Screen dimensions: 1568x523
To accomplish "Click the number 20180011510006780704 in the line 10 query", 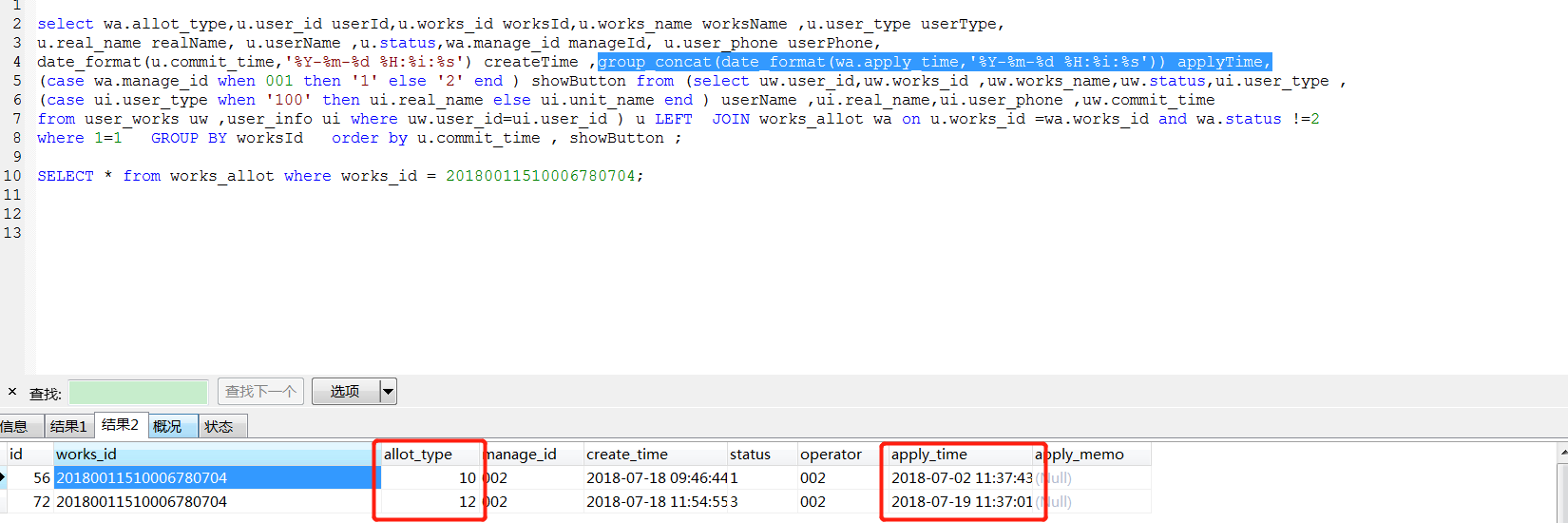I will pos(540,176).
